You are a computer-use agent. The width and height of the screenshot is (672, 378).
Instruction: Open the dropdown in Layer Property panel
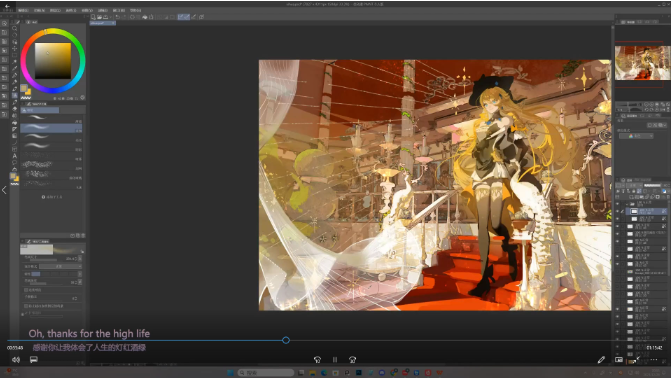pyautogui.click(x=636, y=136)
